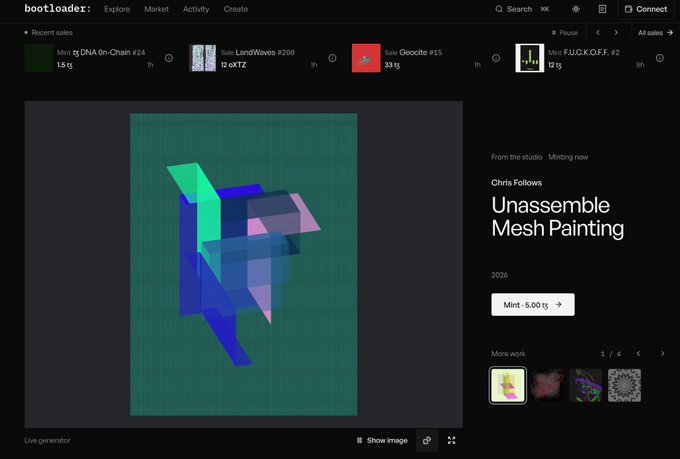The image size is (680, 459).
Task: Click the Search field
Action: tap(522, 9)
